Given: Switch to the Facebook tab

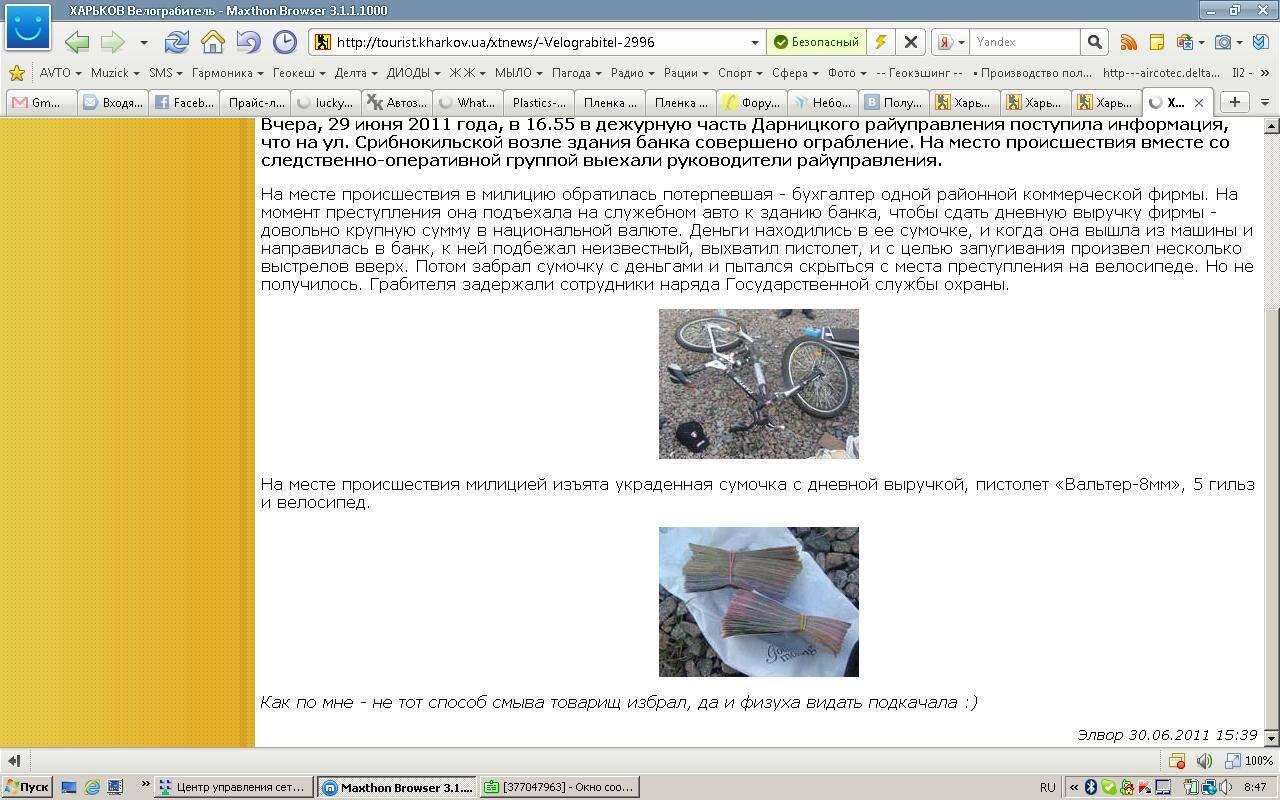Looking at the screenshot, I should [x=185, y=102].
